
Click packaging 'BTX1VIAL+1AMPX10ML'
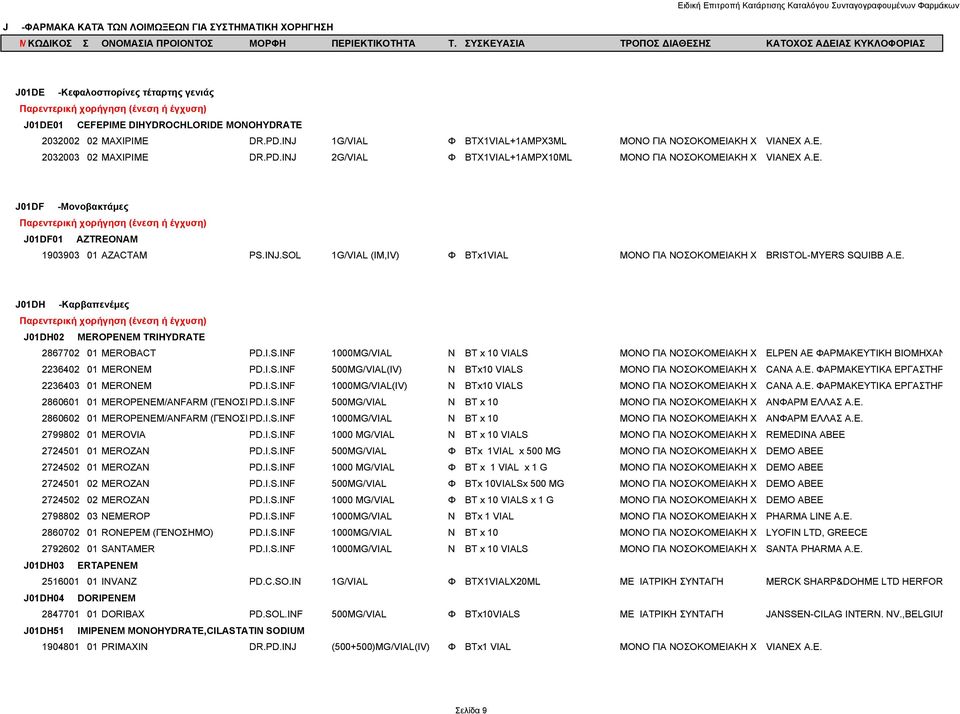tap(518, 157)
